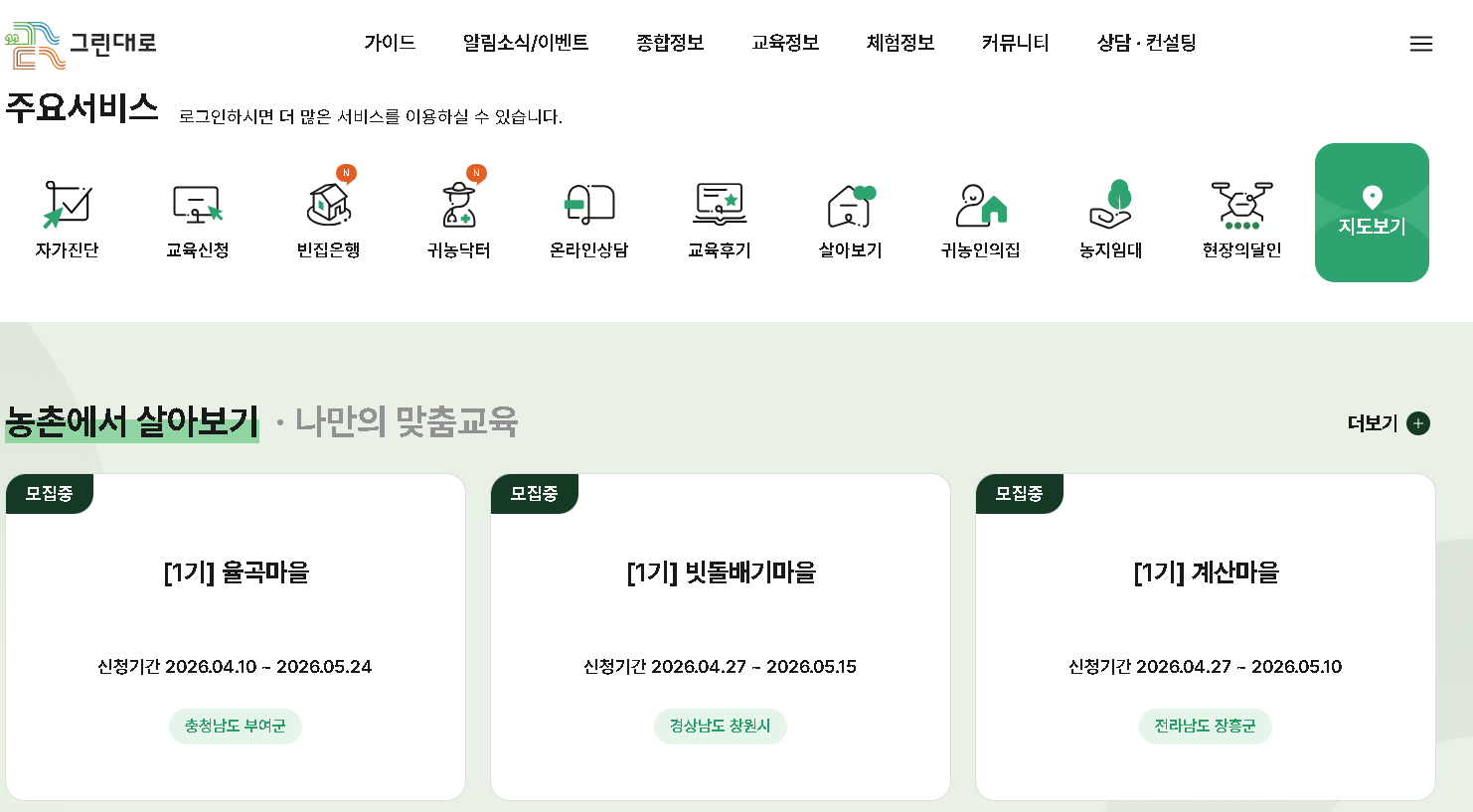Click the 농지임대 plant-hand icon
Screen dimensions: 1473x812
click(1111, 204)
